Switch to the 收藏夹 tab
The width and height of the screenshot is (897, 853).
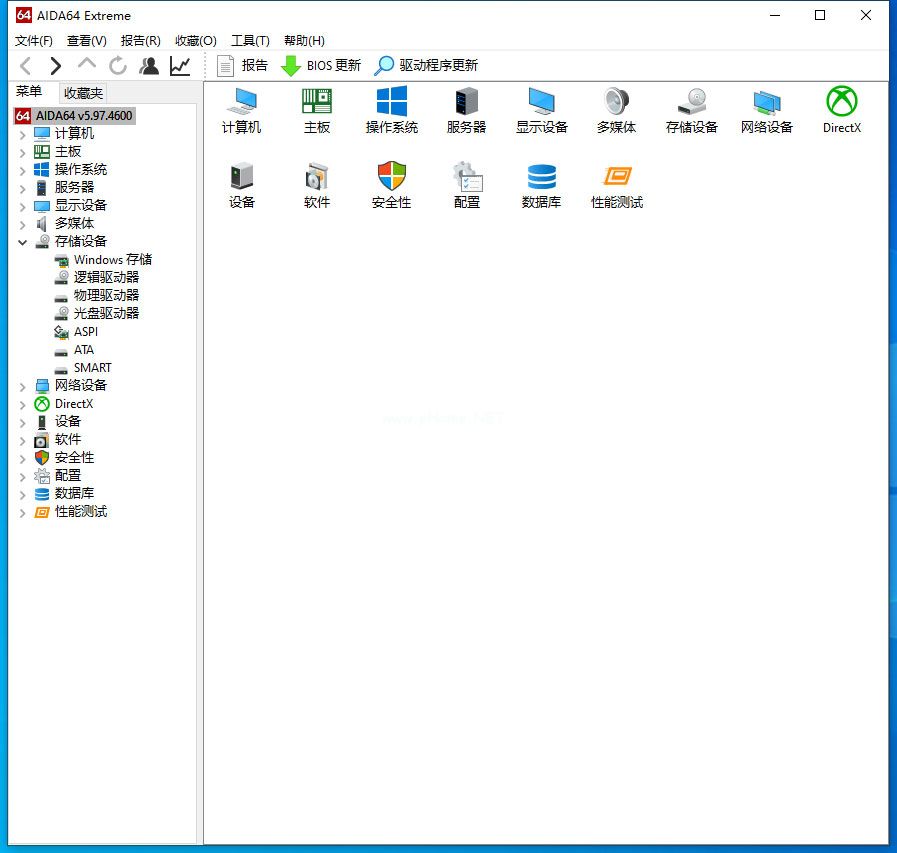[83, 93]
